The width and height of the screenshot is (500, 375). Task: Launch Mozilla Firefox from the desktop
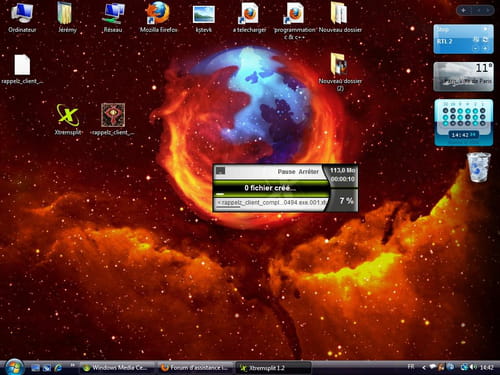tap(158, 17)
